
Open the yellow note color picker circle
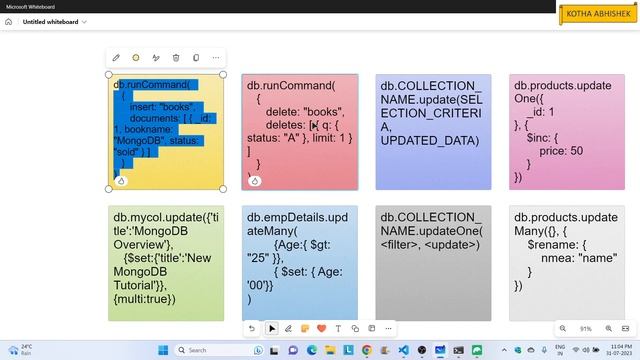click(136, 58)
